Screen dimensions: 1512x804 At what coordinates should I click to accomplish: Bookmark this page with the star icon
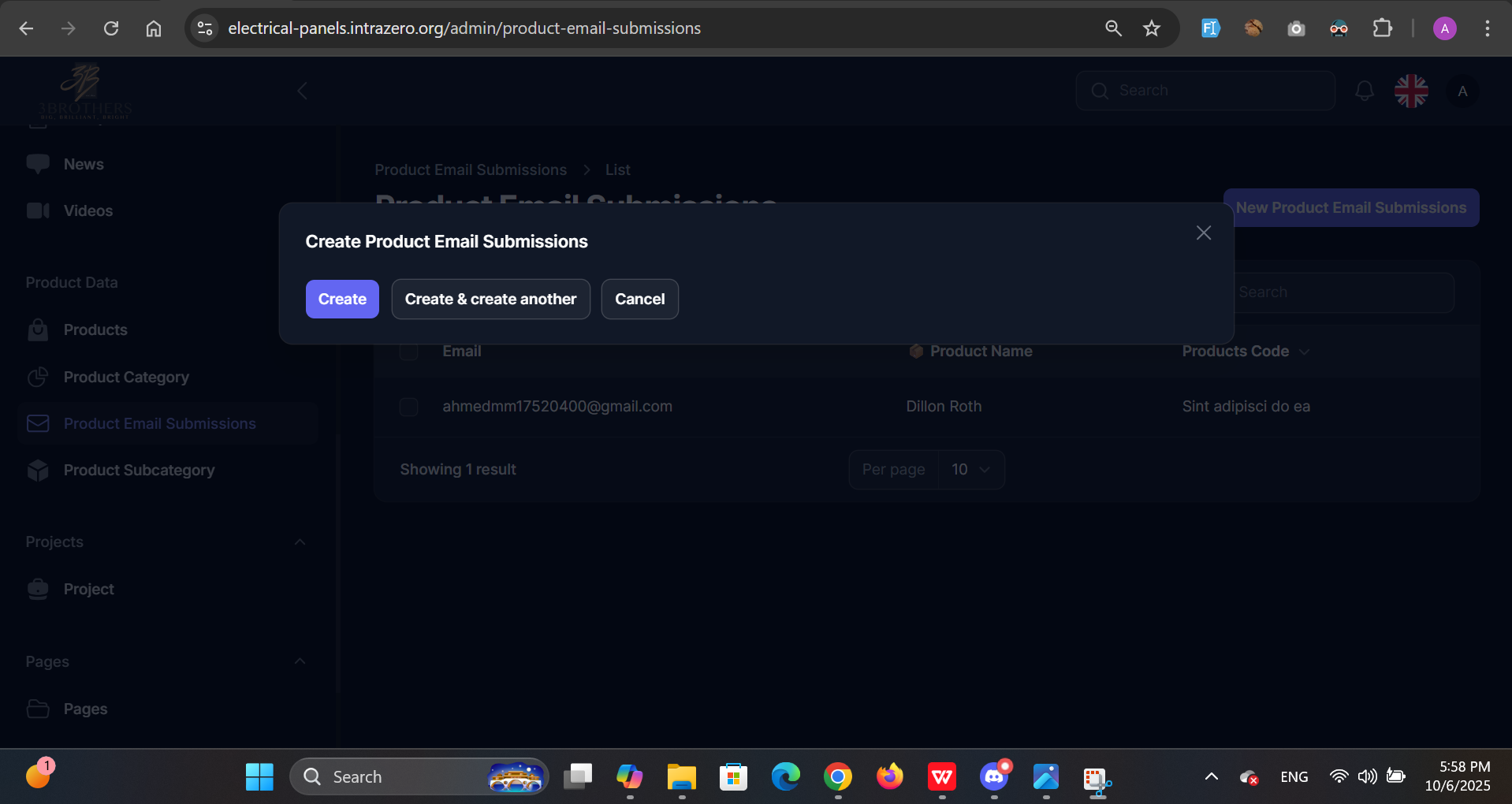coord(1151,28)
